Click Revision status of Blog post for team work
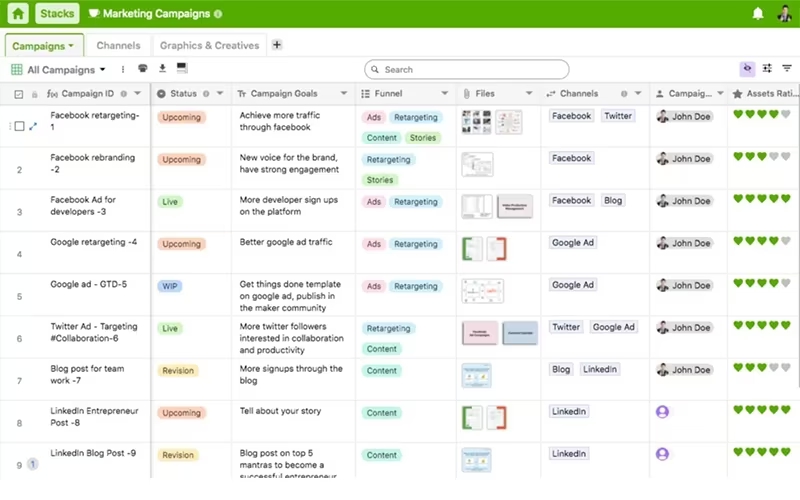This screenshot has height=500, width=800. [x=178, y=371]
